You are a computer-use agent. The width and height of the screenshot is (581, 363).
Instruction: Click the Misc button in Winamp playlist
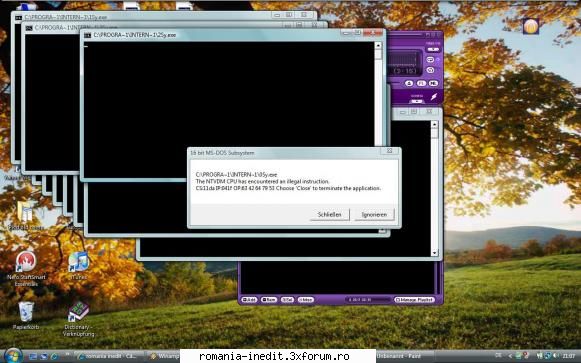306,300
